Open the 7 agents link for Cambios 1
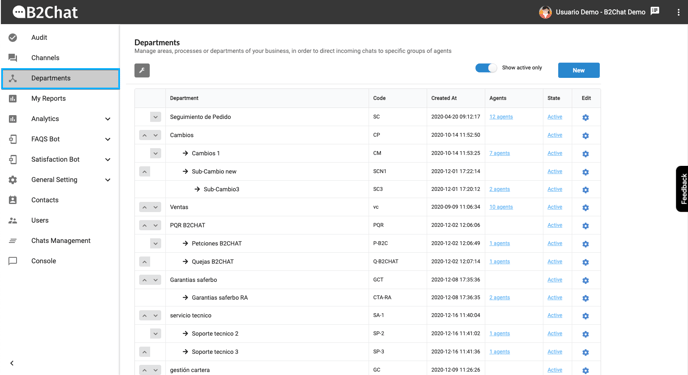This screenshot has width=688, height=375. click(500, 154)
